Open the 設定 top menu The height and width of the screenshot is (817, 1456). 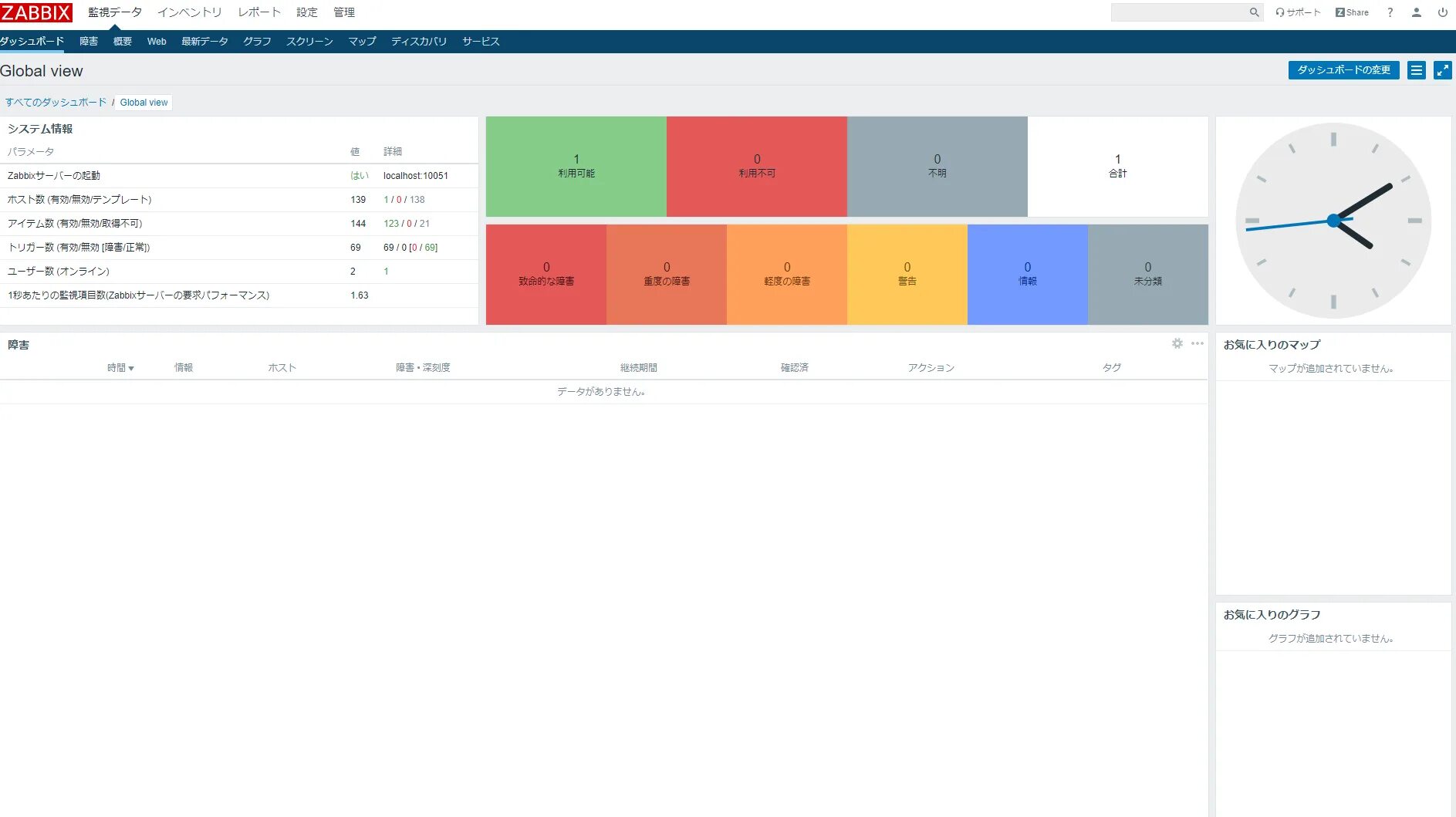(x=307, y=12)
